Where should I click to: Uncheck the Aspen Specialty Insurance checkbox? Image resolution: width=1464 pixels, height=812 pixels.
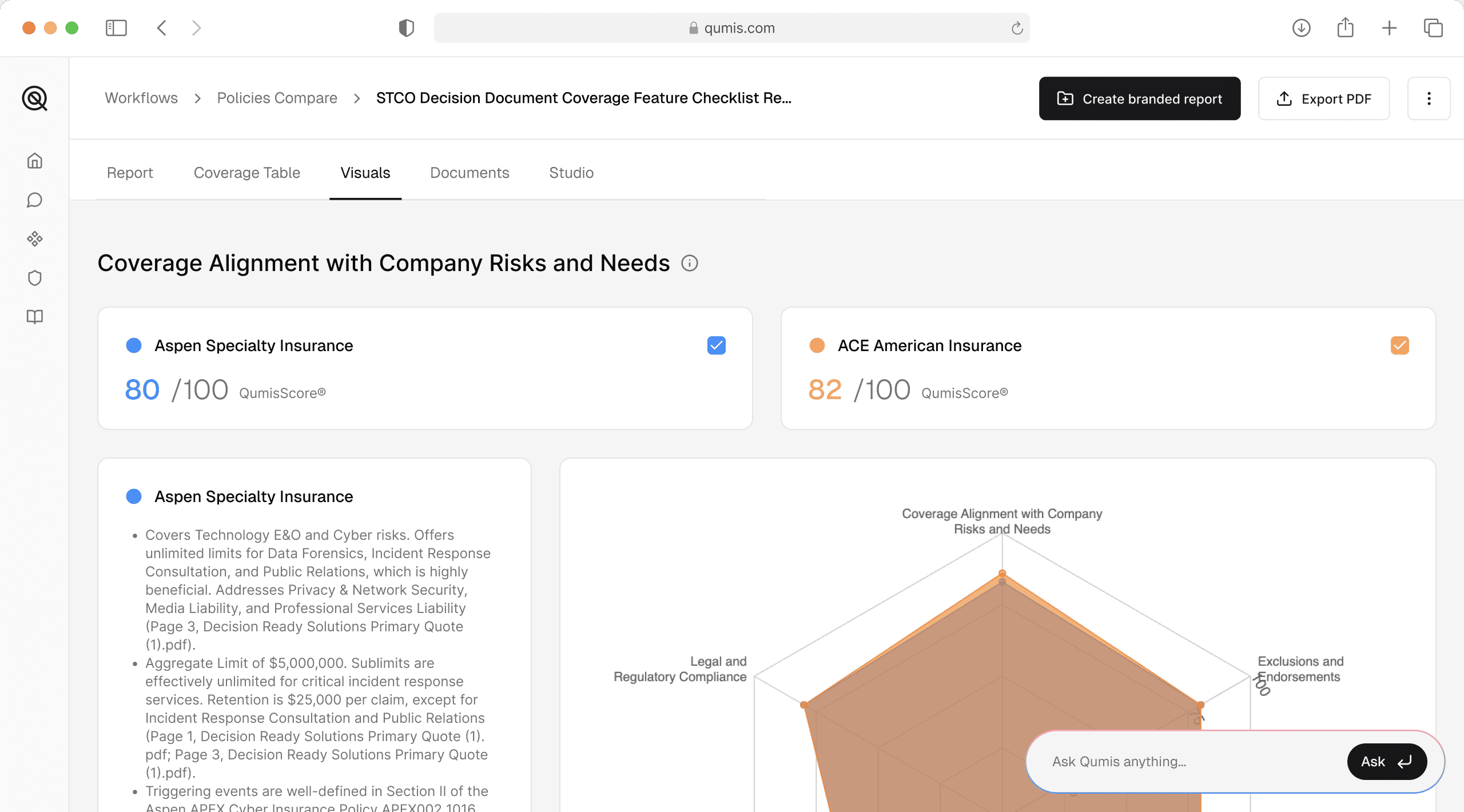click(717, 345)
